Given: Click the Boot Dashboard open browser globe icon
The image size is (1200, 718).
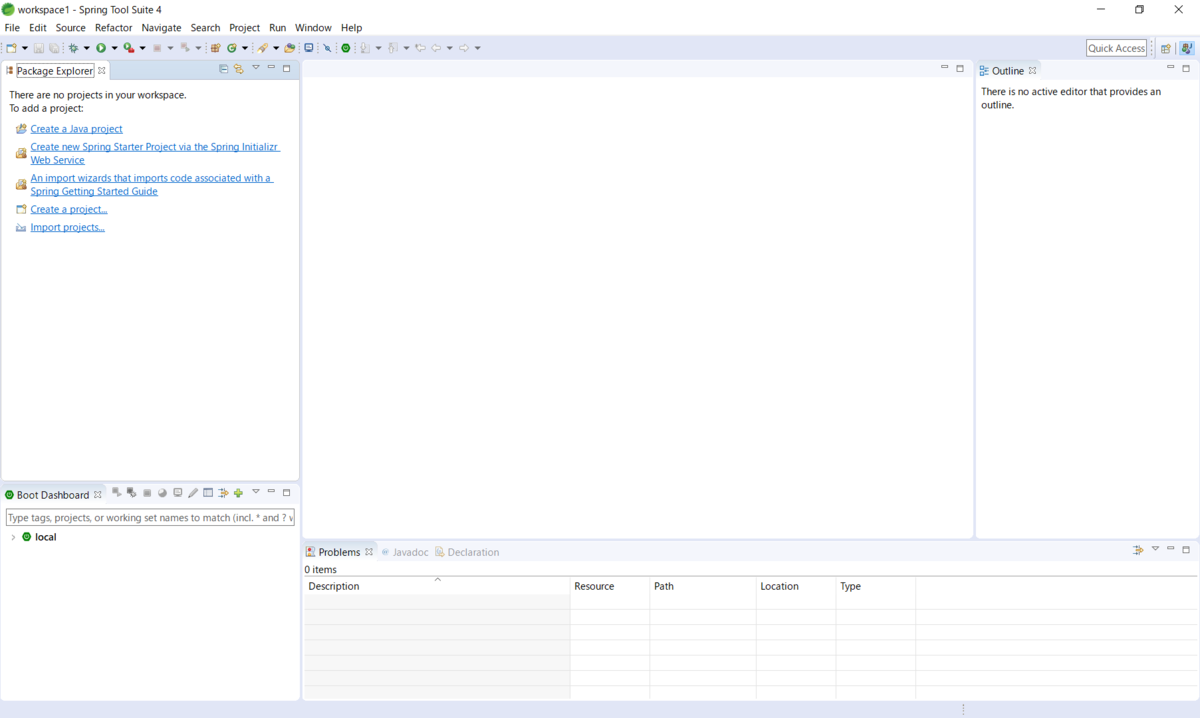Looking at the screenshot, I should (162, 493).
